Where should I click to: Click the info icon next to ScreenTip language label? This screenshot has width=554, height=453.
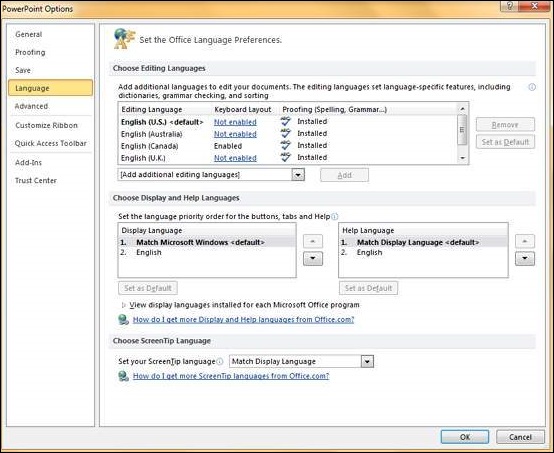pyautogui.click(x=220, y=361)
